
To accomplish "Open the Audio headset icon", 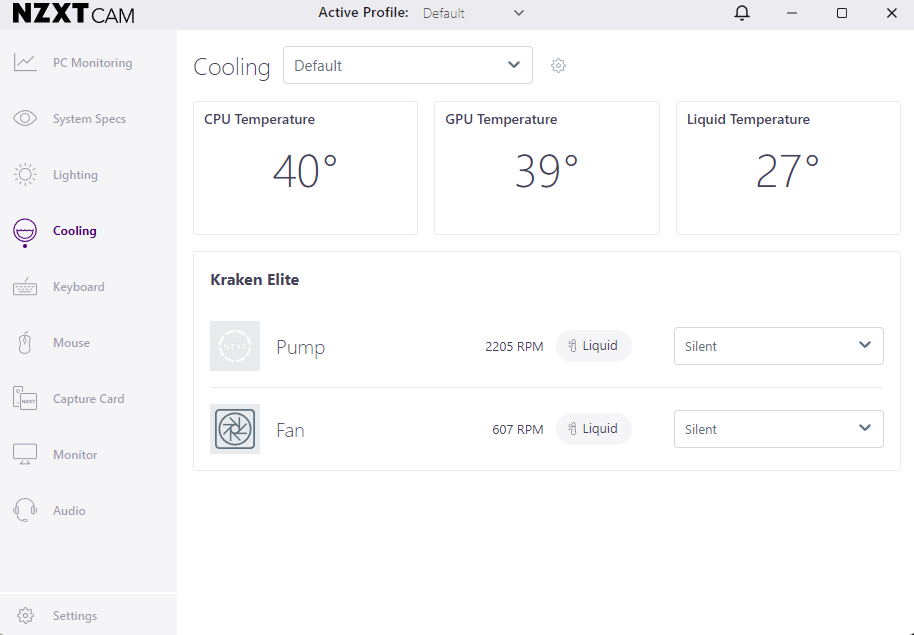I will (x=25, y=511).
